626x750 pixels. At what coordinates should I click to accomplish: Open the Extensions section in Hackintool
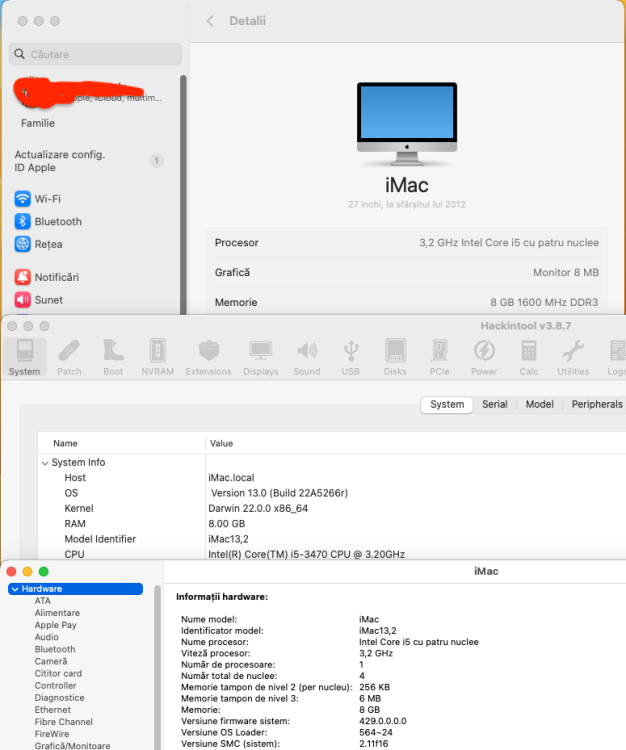pos(209,357)
